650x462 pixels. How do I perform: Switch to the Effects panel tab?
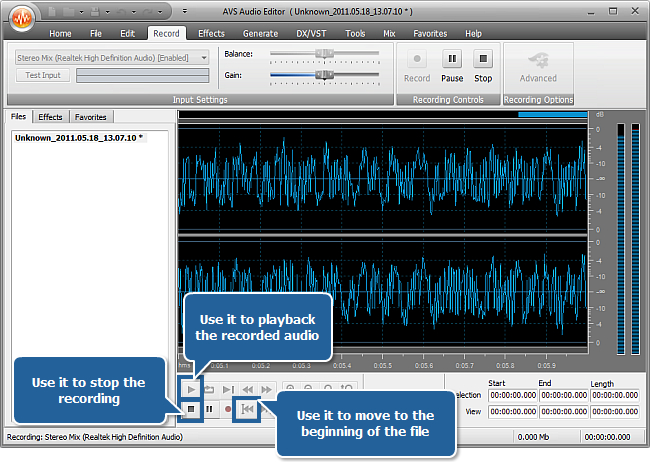tap(50, 117)
